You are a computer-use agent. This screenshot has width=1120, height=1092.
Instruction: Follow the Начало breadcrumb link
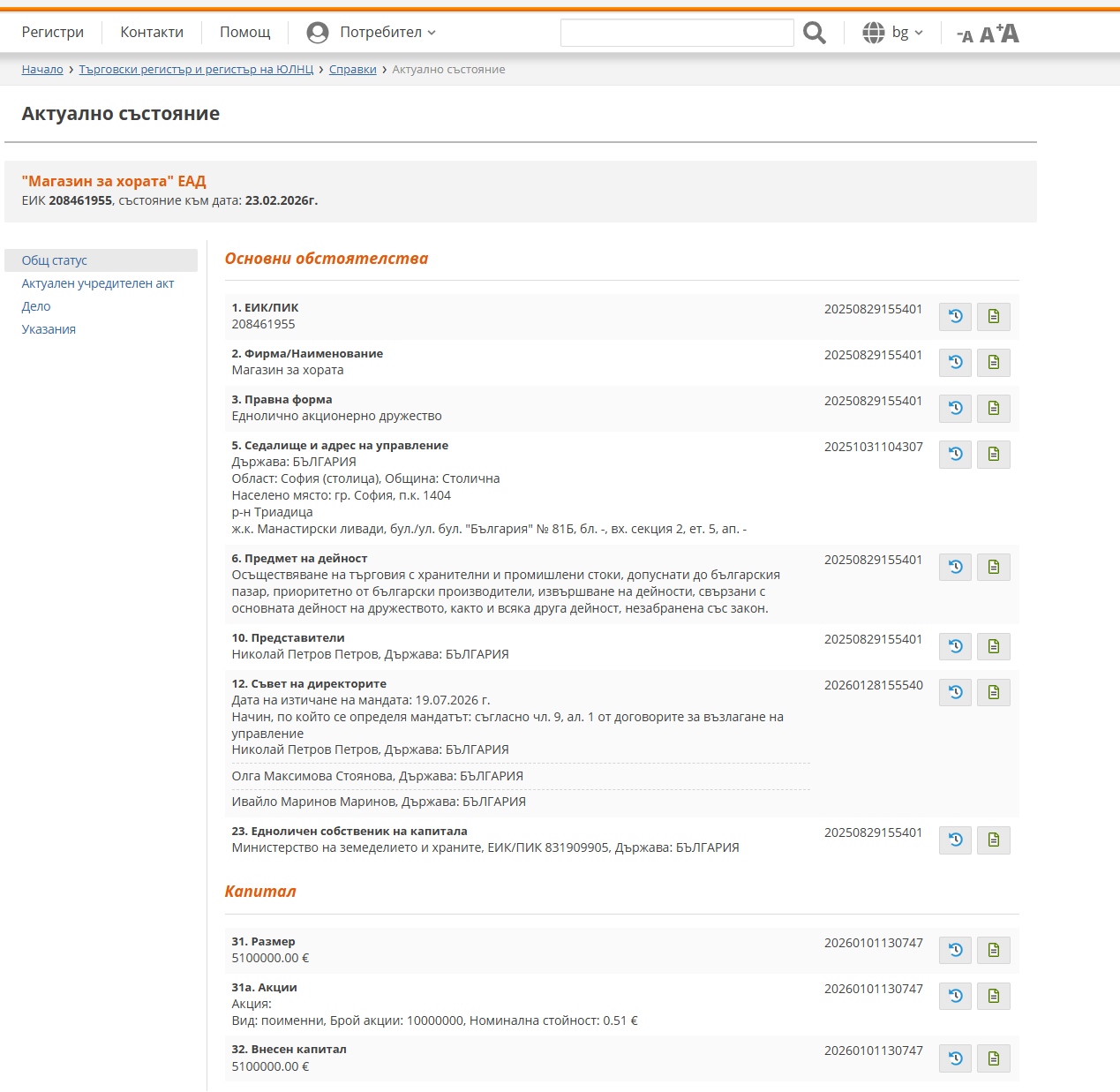(x=42, y=70)
